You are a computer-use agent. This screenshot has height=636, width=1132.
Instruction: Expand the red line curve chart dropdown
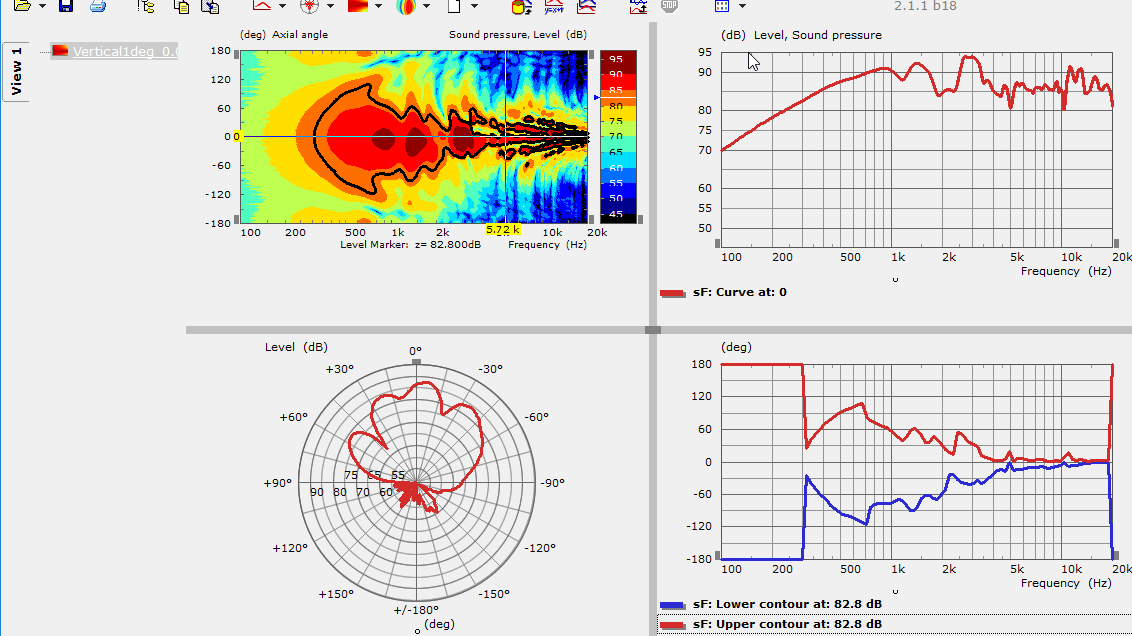pyautogui.click(x=283, y=6)
